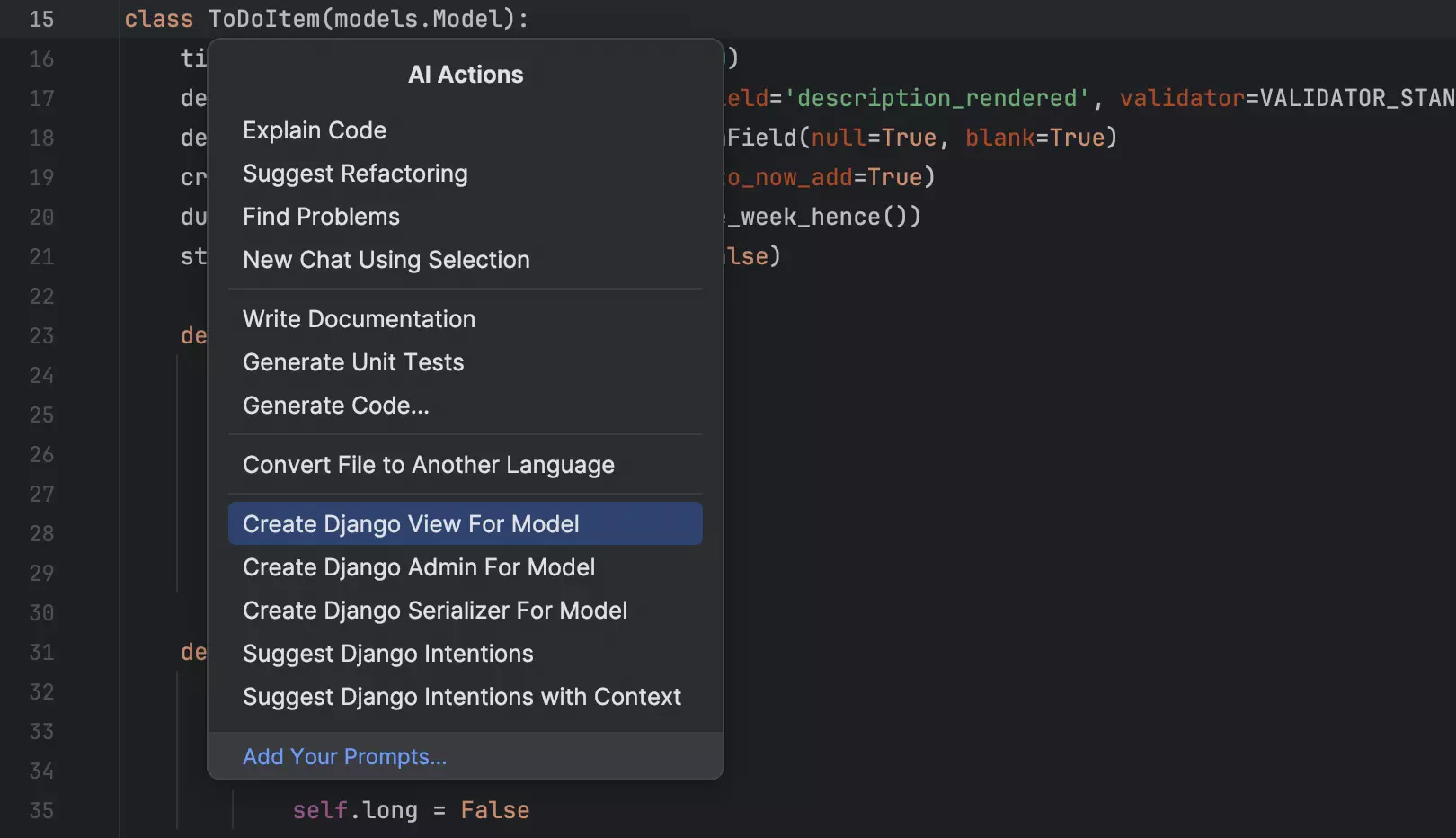This screenshot has width=1456, height=838.
Task: Select Explain Code from AI Actions
Action: pyautogui.click(x=315, y=130)
